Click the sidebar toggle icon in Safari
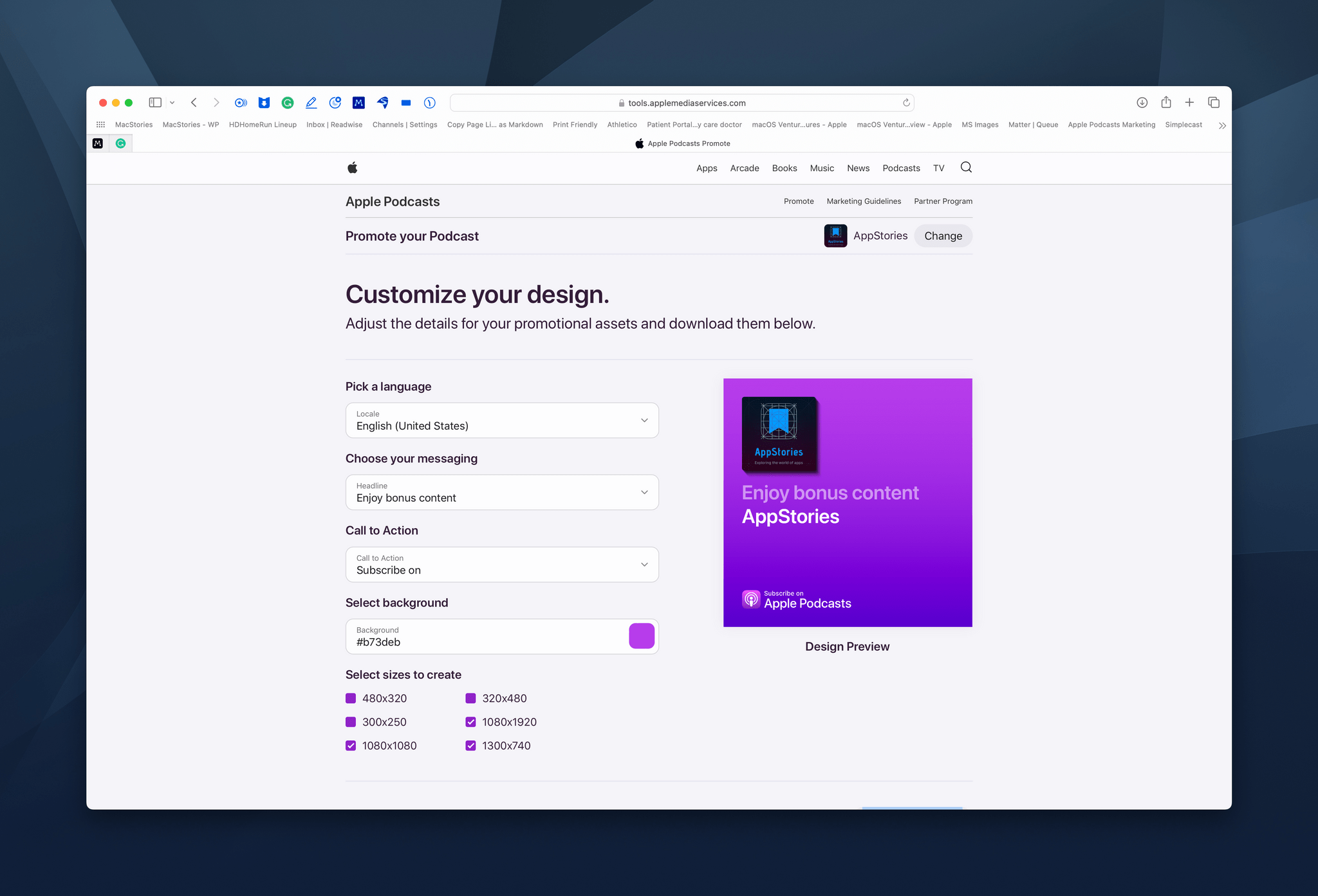Viewport: 1318px width, 896px height. point(156,102)
